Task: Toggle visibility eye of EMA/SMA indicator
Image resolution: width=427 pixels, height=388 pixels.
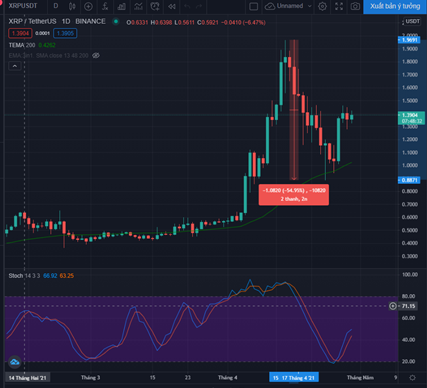Action: click(96, 55)
